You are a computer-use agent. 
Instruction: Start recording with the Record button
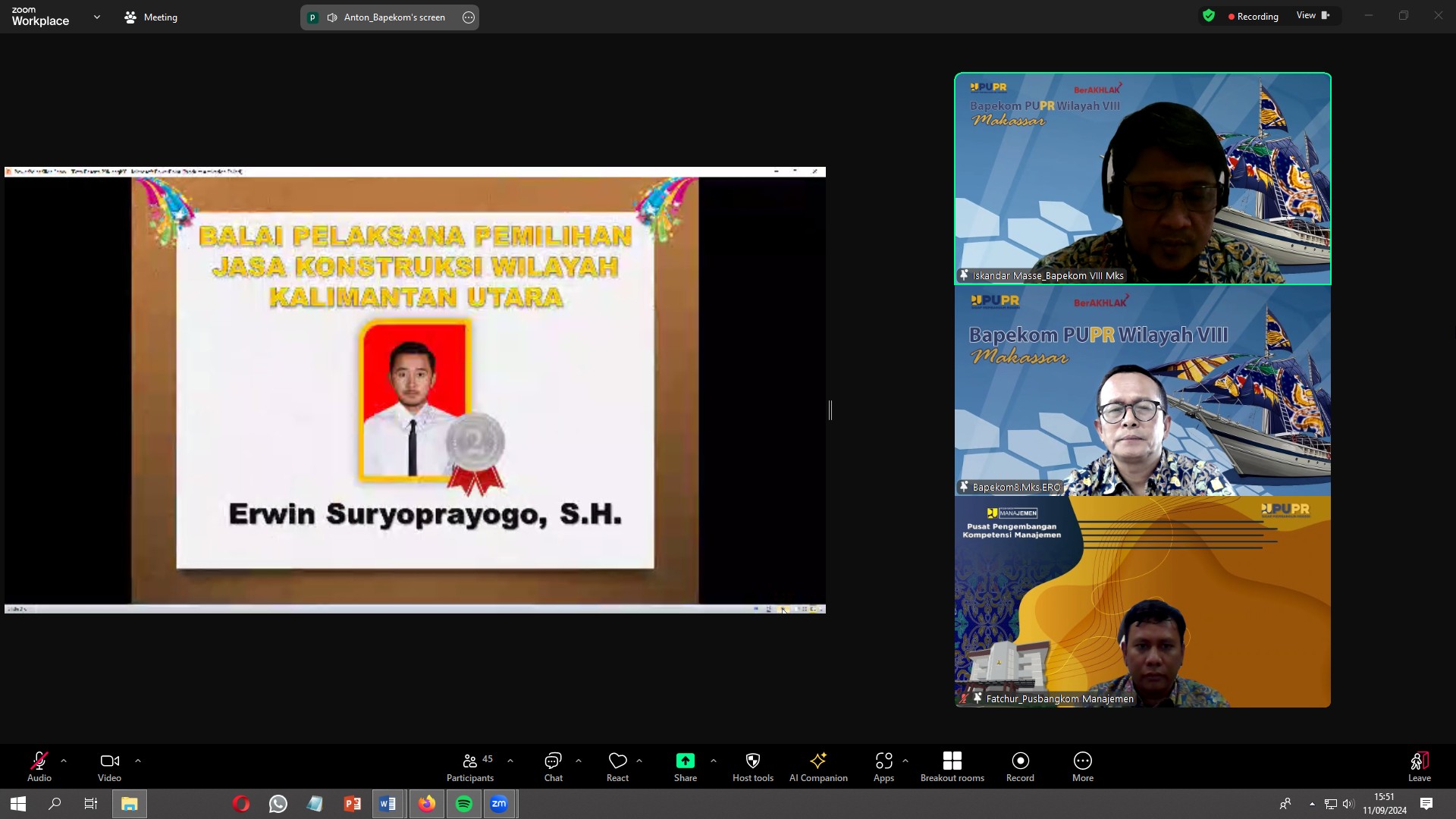[1021, 766]
